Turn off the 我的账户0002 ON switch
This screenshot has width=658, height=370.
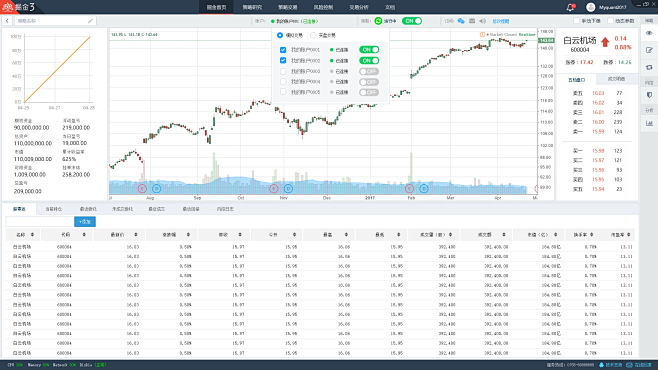(x=369, y=60)
